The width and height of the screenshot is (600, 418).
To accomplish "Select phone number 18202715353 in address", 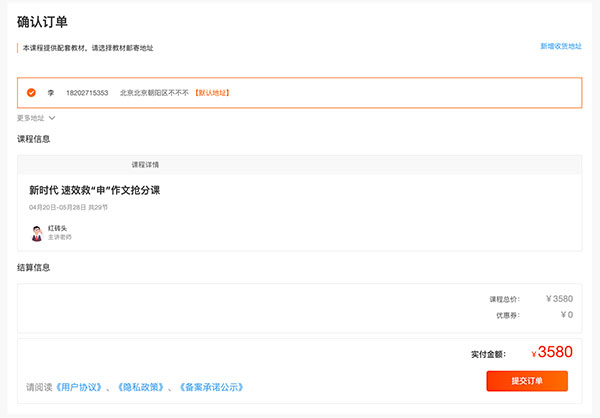I will point(87,93).
